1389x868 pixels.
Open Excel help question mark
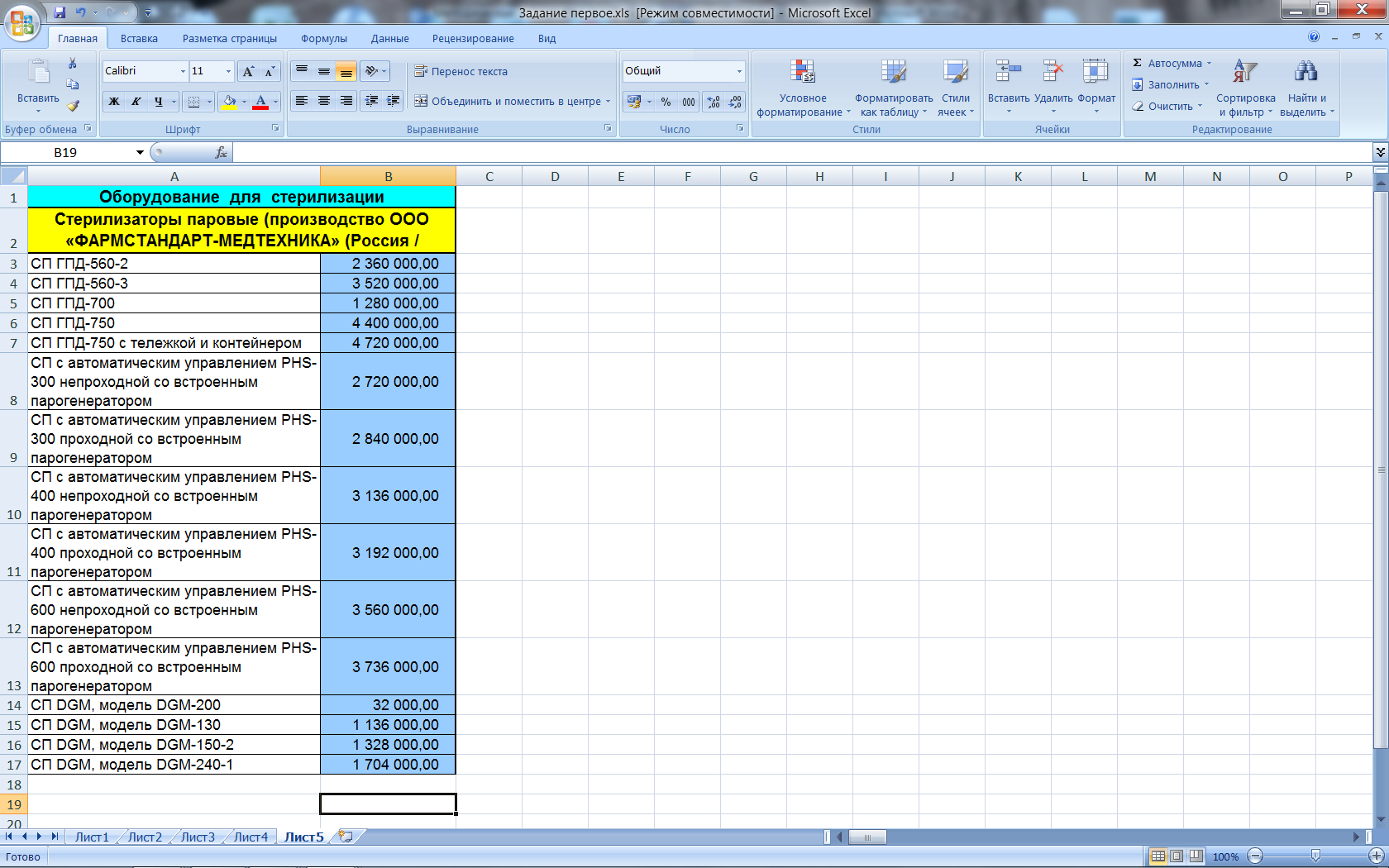click(1314, 37)
